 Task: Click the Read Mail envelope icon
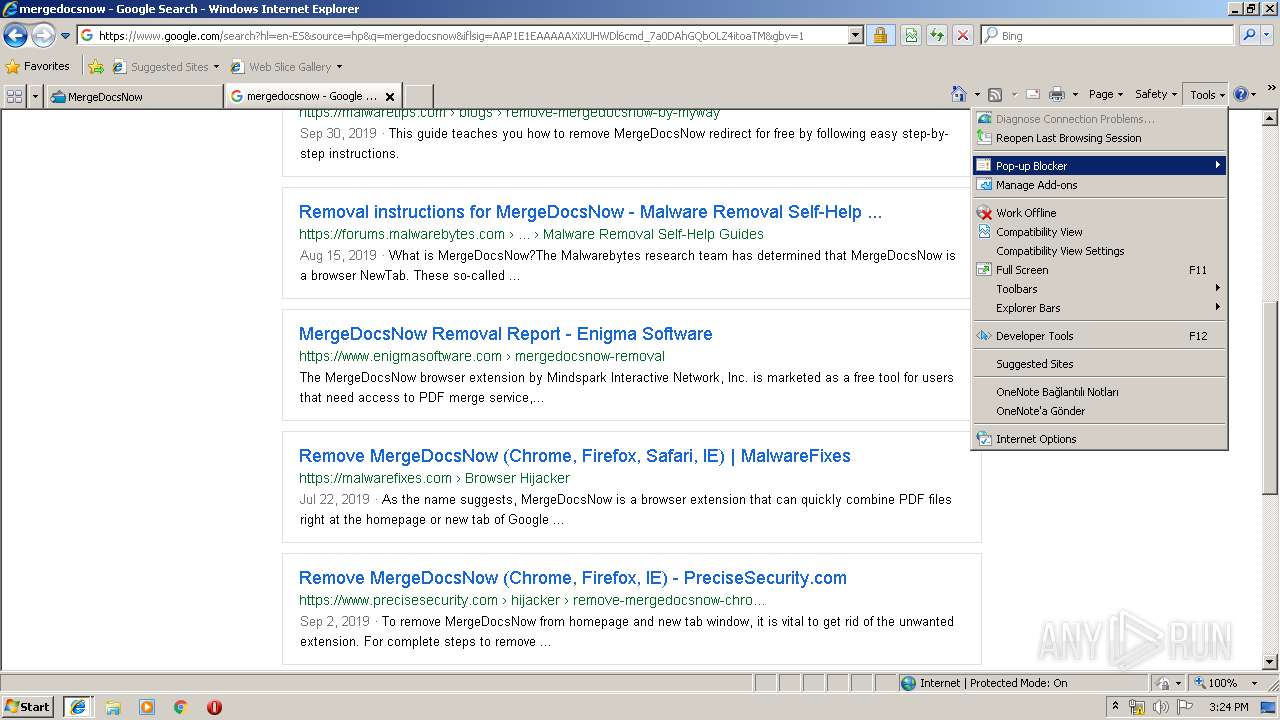[x=1033, y=94]
